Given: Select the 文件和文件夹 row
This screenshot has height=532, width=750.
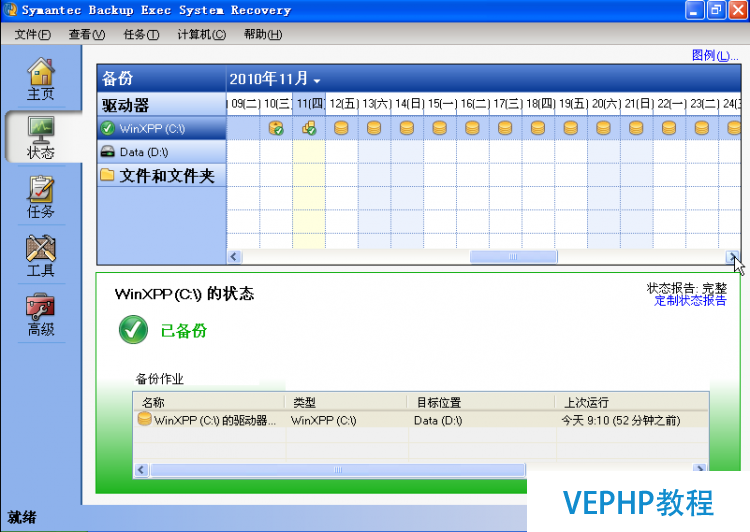Looking at the screenshot, I should click(162, 176).
